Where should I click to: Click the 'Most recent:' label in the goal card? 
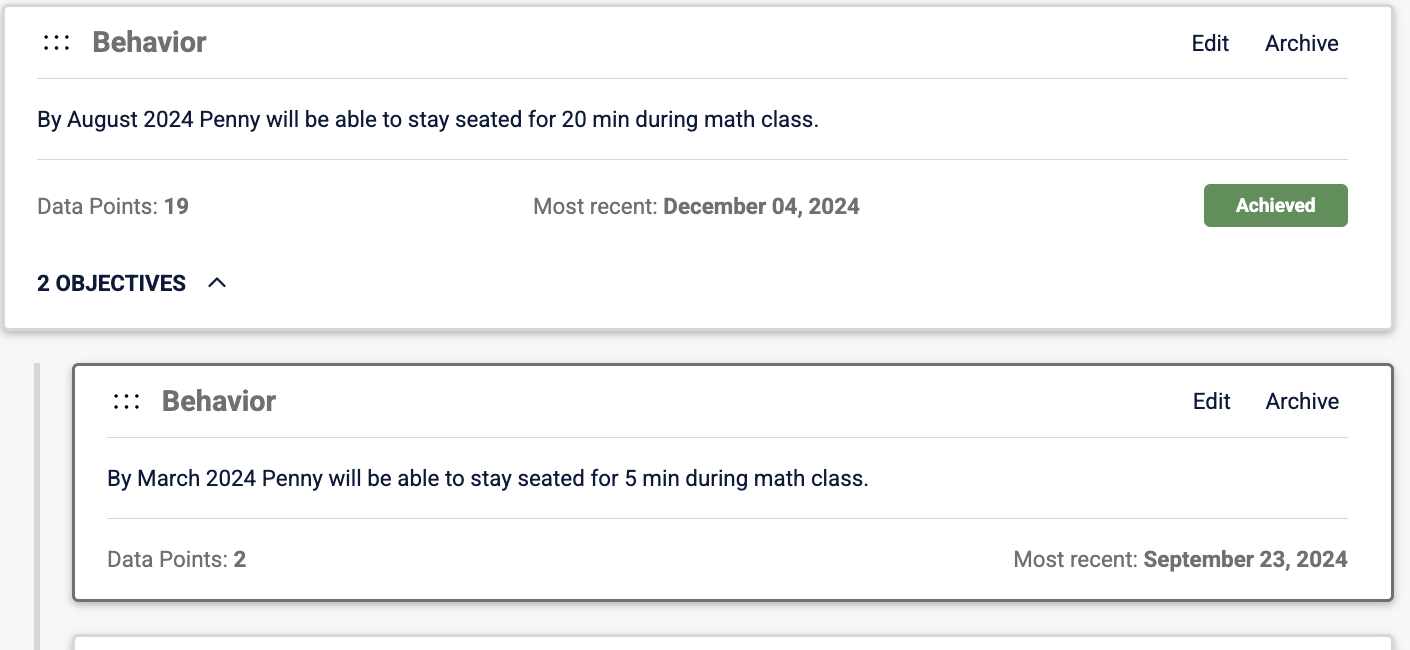pos(595,207)
